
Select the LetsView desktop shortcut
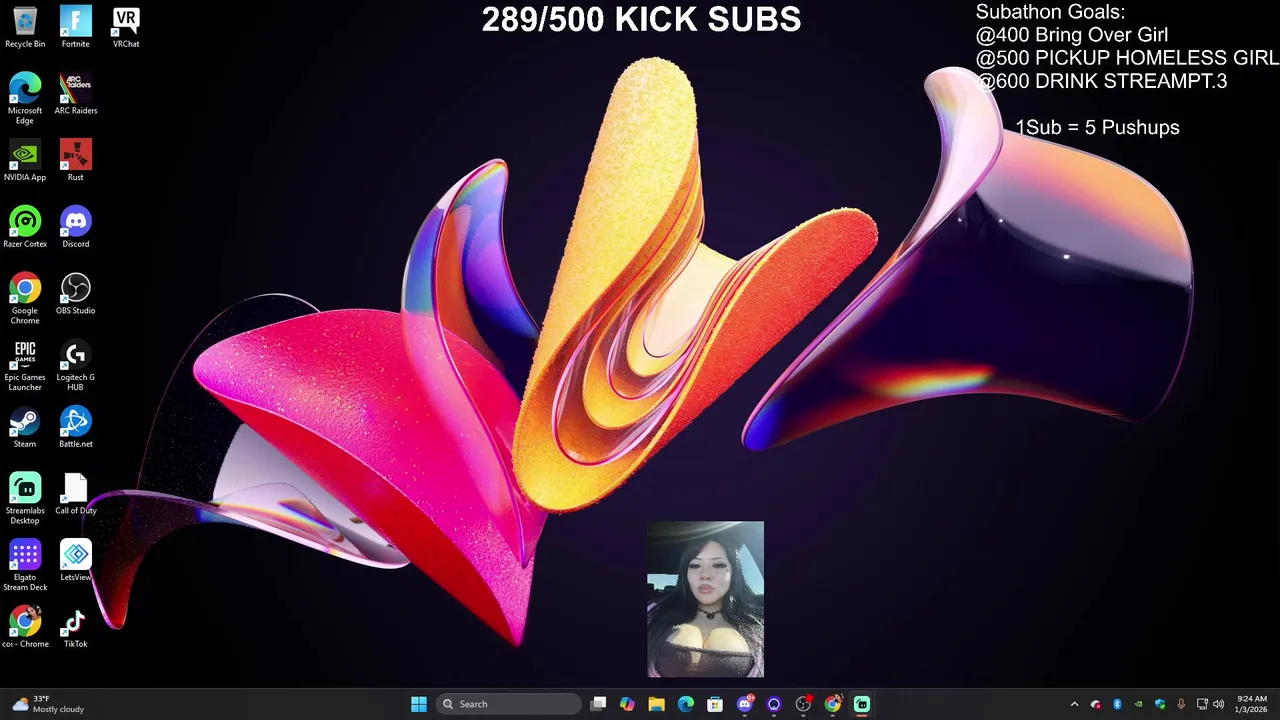76,560
